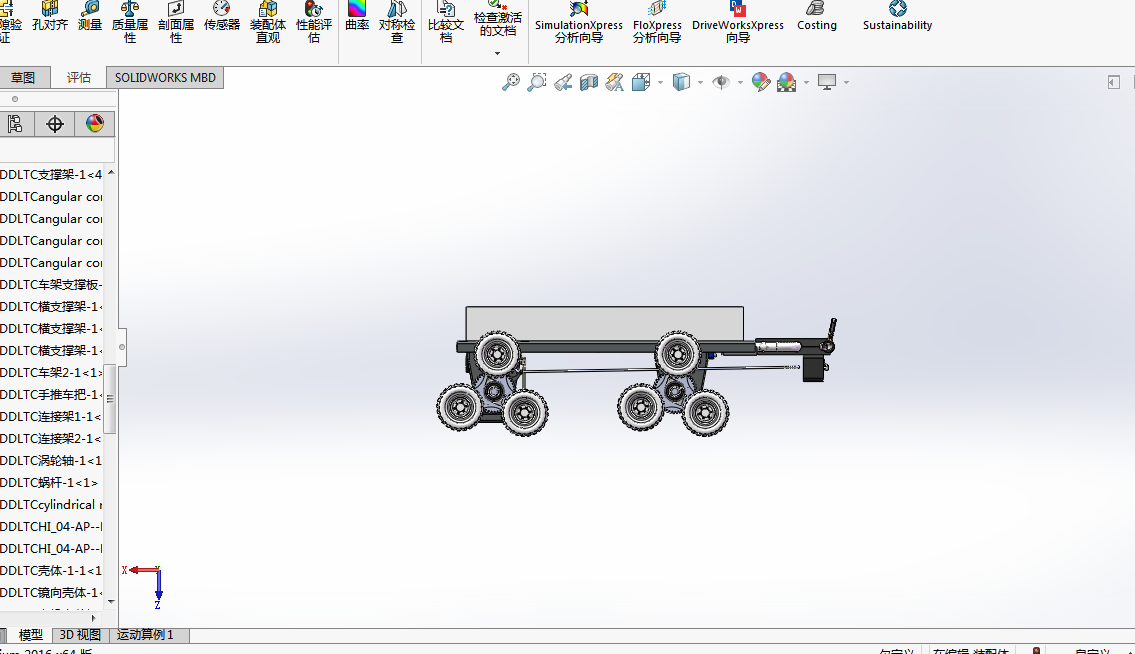The image size is (1135, 654).
Task: Click the Dynamic Annotation Views icon
Action: pos(615,83)
